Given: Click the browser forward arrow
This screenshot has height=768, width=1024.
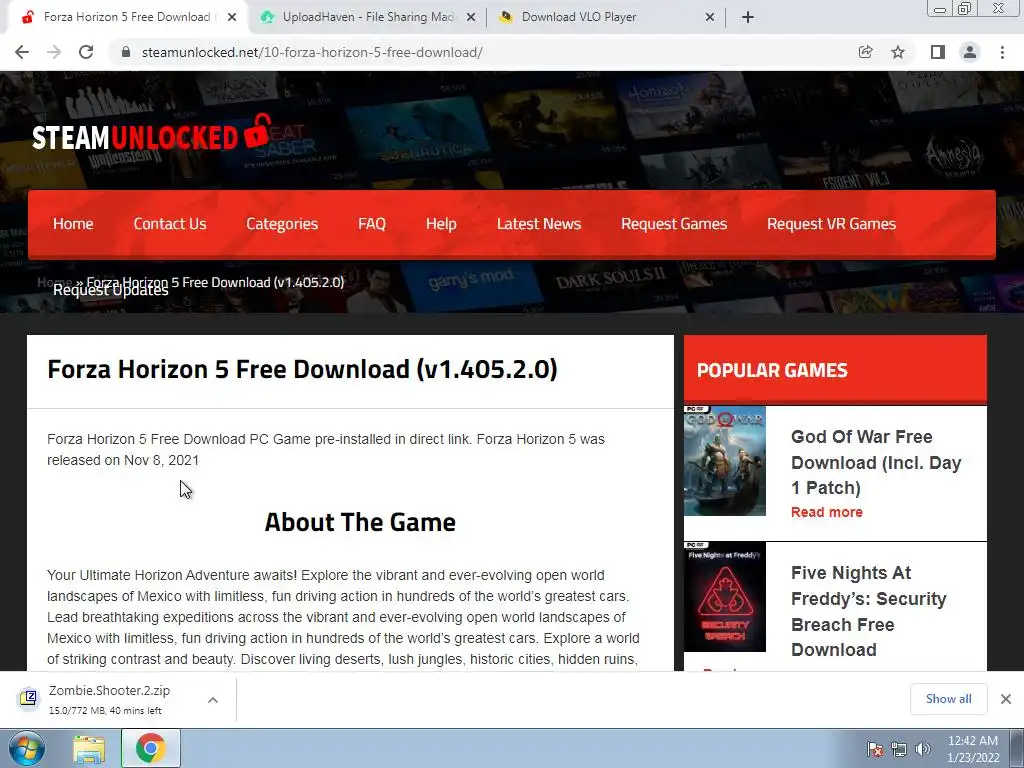Looking at the screenshot, I should click(x=54, y=52).
